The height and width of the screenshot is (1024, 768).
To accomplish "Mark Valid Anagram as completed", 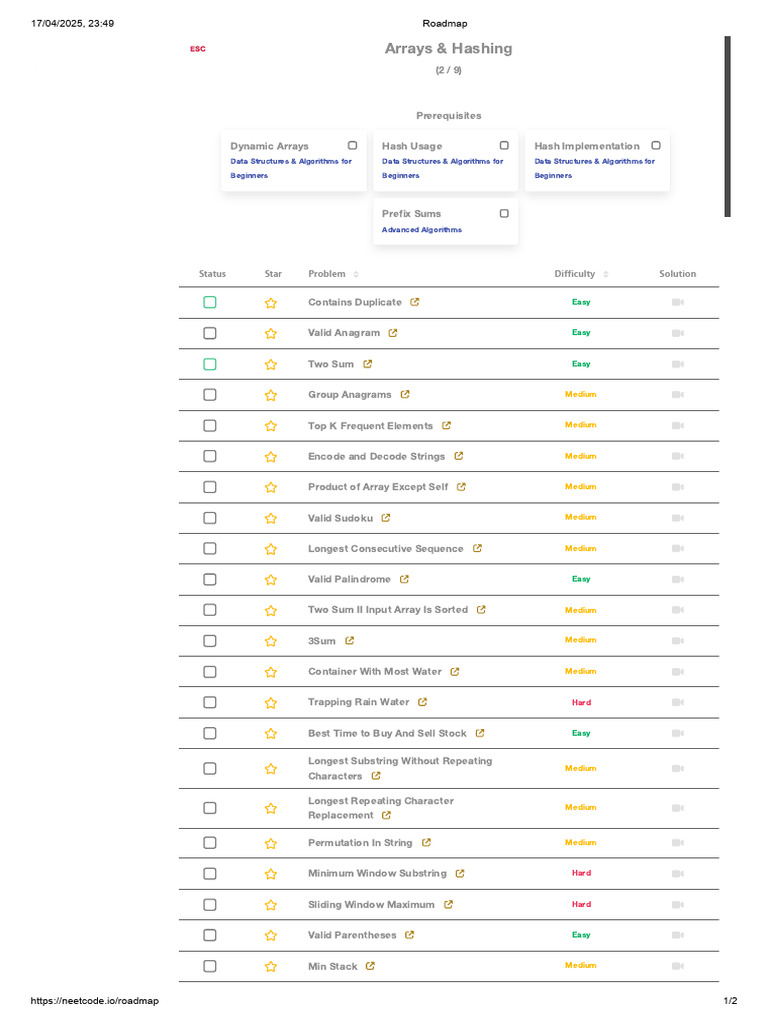I will [x=210, y=333].
